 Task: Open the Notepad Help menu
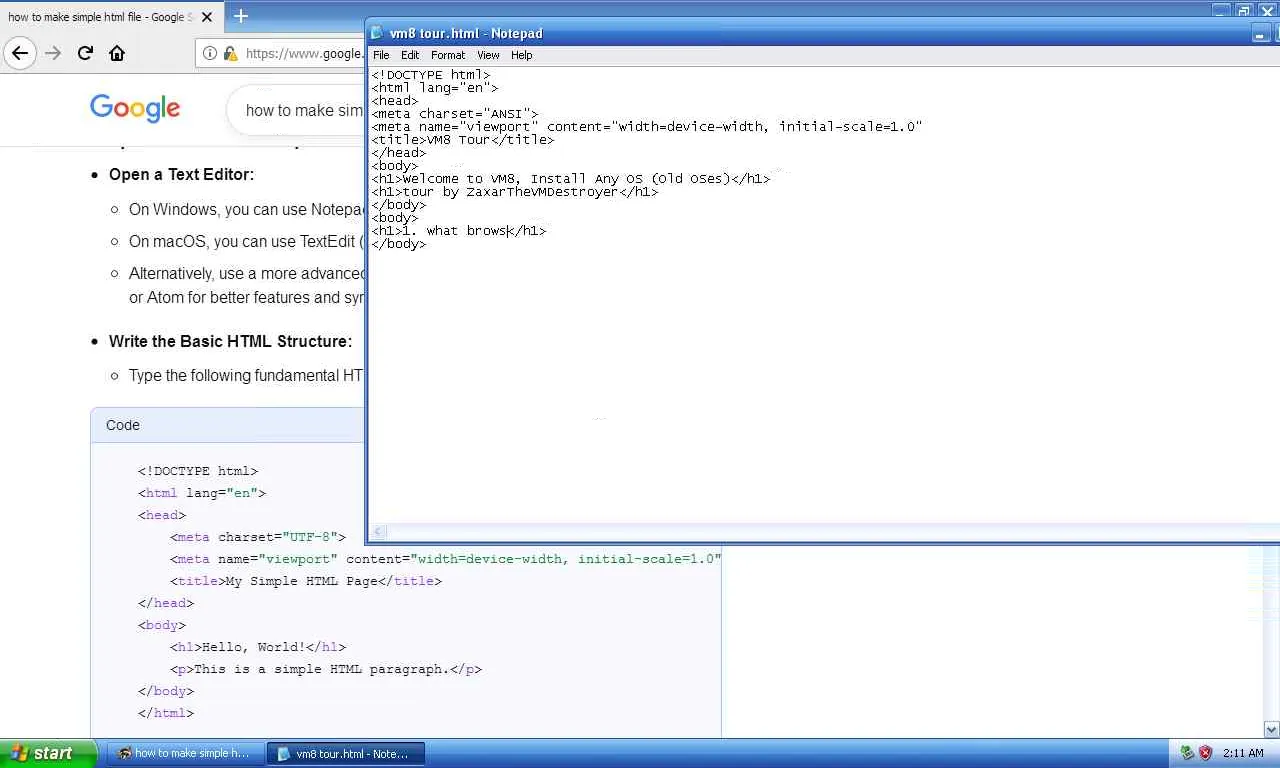coord(522,55)
